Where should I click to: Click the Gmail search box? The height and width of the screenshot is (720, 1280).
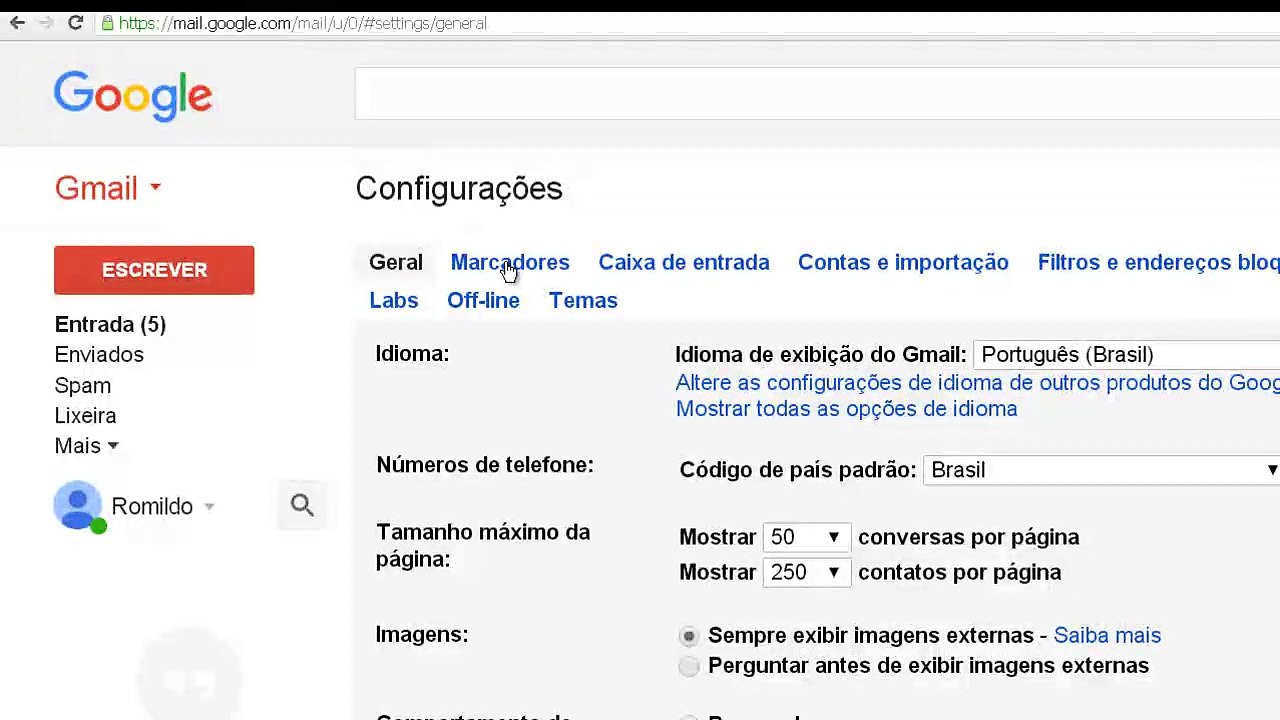pos(817,94)
